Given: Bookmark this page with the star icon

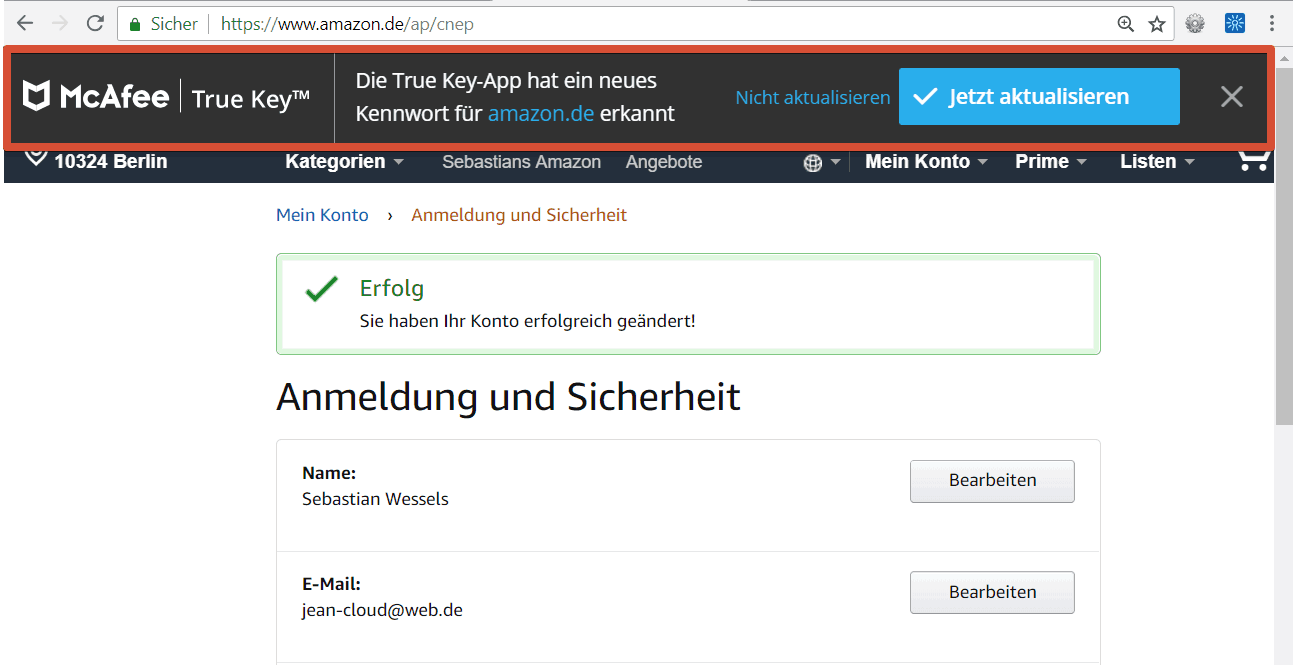Looking at the screenshot, I should pos(1157,24).
